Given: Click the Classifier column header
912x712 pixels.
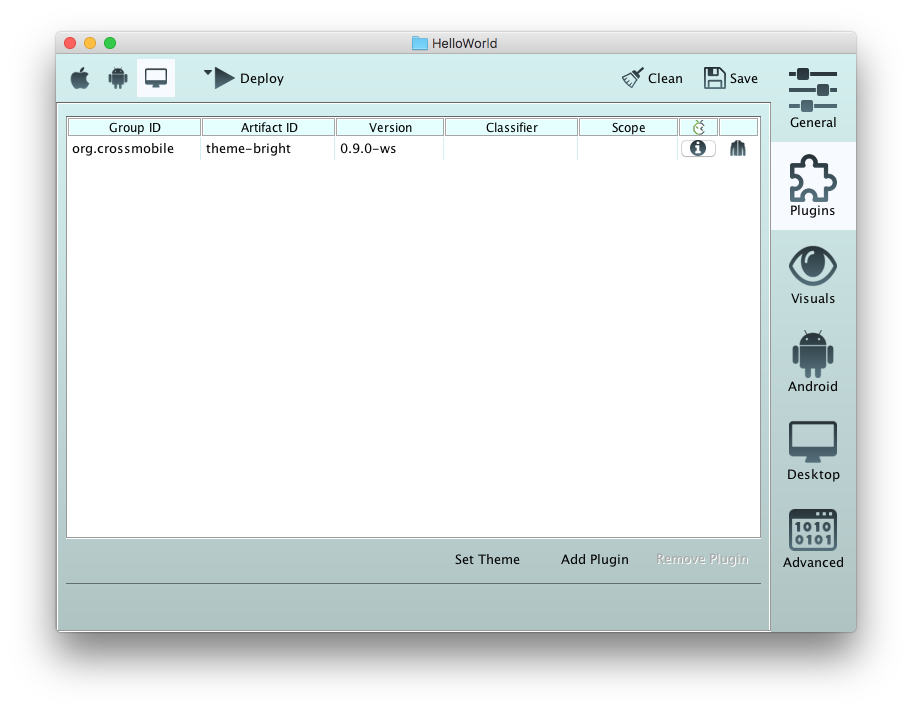Looking at the screenshot, I should coord(511,127).
